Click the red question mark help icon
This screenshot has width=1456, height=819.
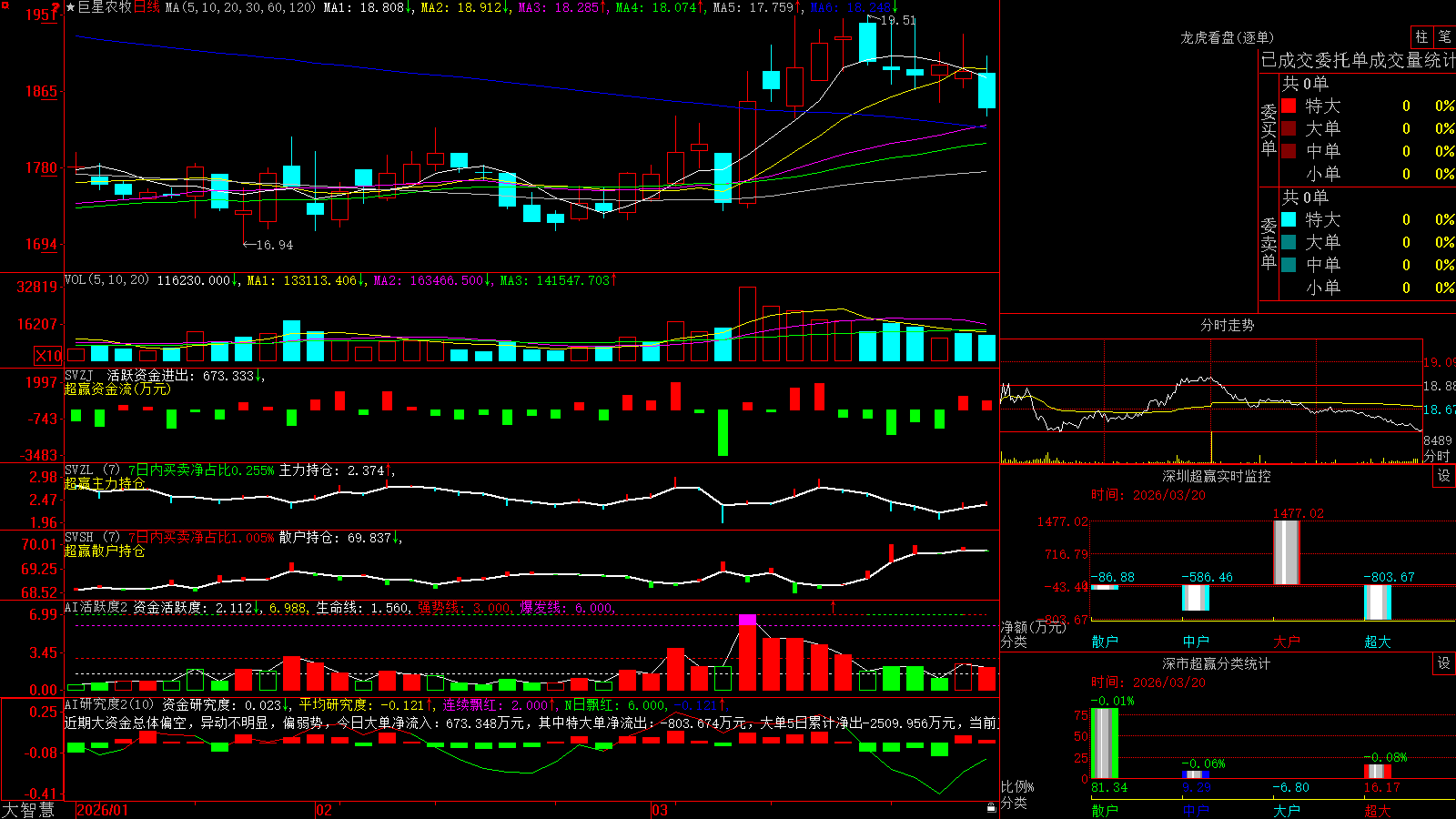coord(56,8)
